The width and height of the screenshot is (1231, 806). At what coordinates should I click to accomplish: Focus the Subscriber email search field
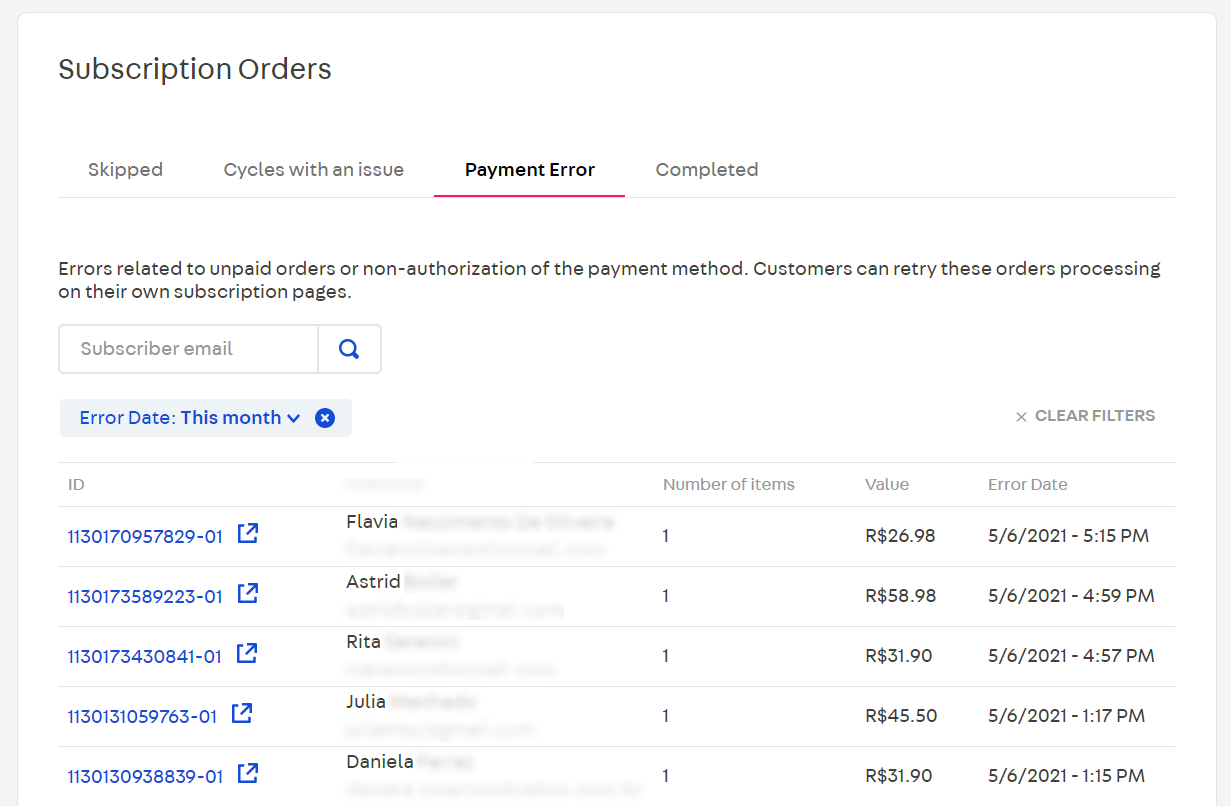(x=189, y=349)
